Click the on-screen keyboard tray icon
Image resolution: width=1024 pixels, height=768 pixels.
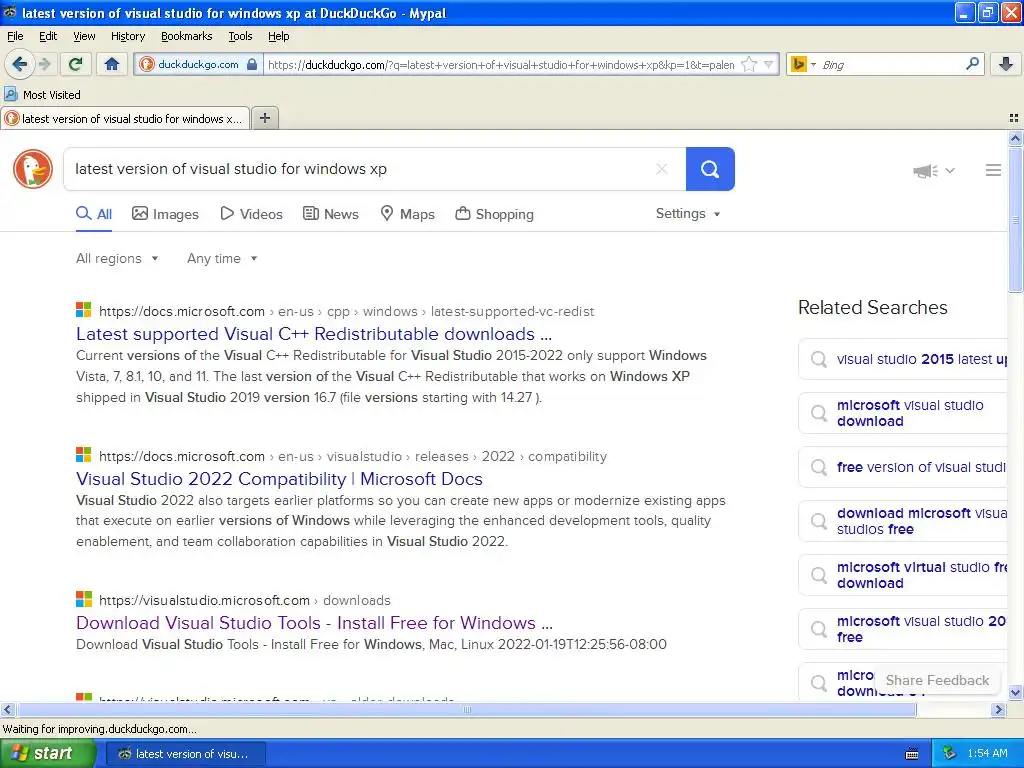(912, 754)
